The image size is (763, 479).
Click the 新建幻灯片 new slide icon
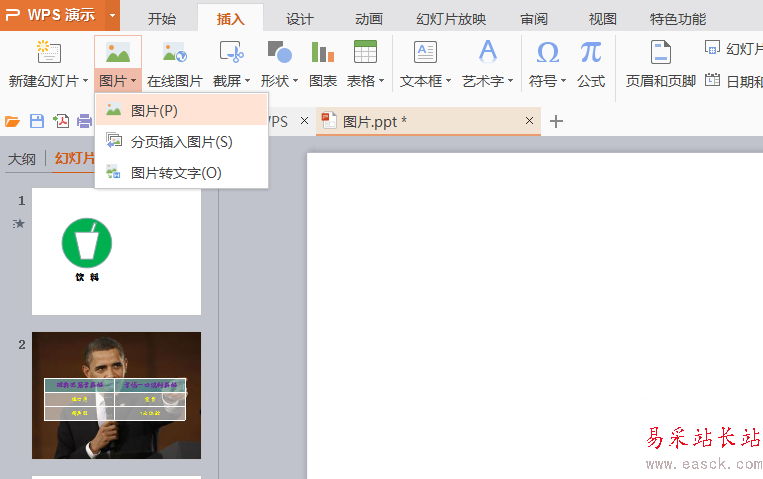click(x=49, y=52)
